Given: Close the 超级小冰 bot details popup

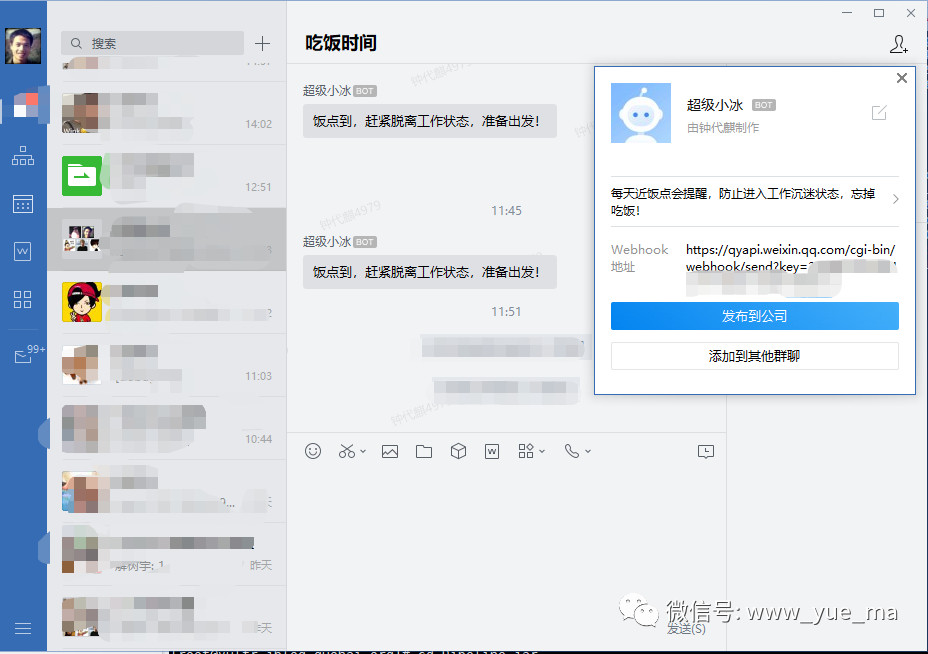Looking at the screenshot, I should pyautogui.click(x=901, y=78).
